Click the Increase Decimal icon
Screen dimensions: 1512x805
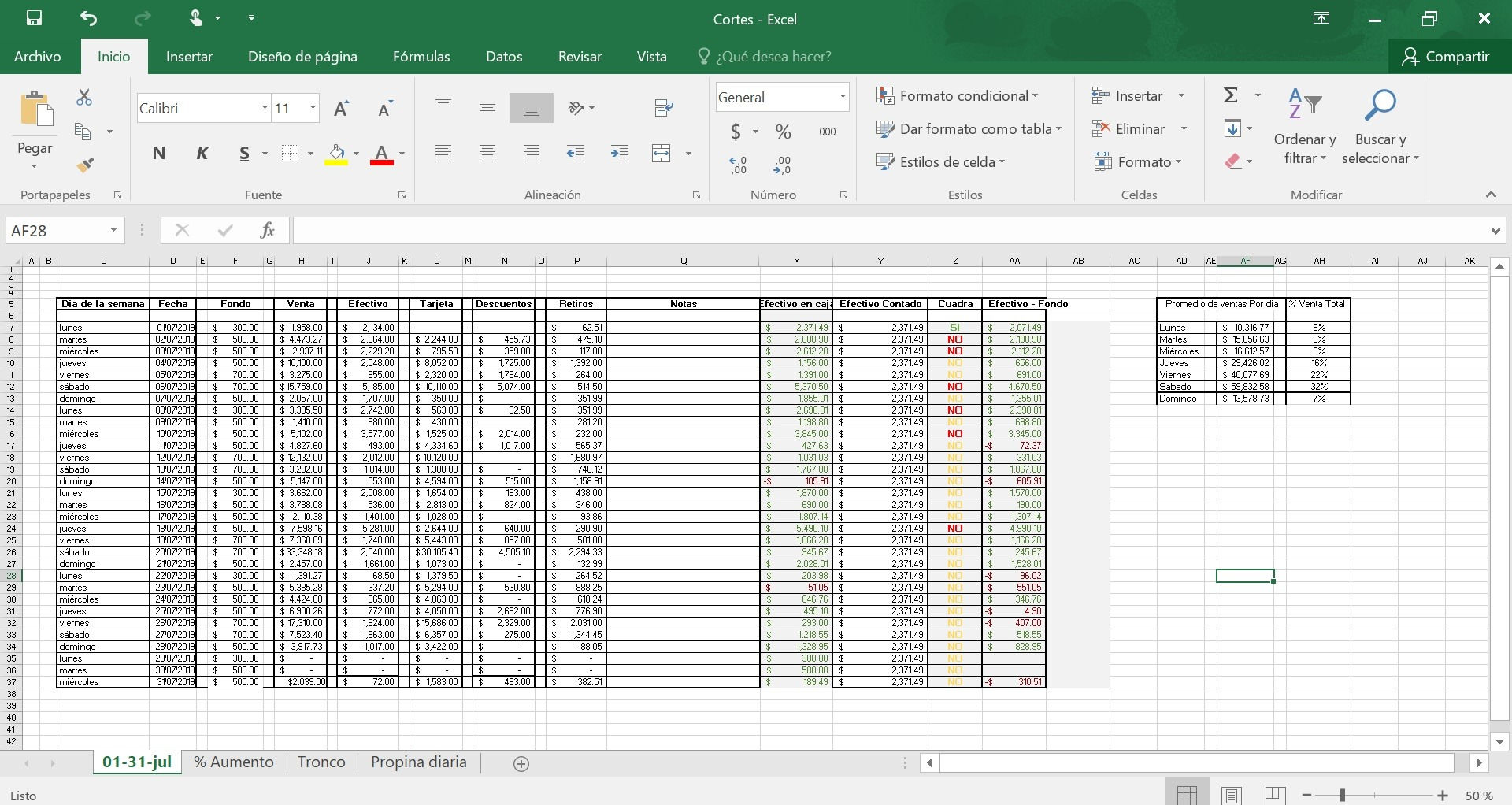coord(738,165)
